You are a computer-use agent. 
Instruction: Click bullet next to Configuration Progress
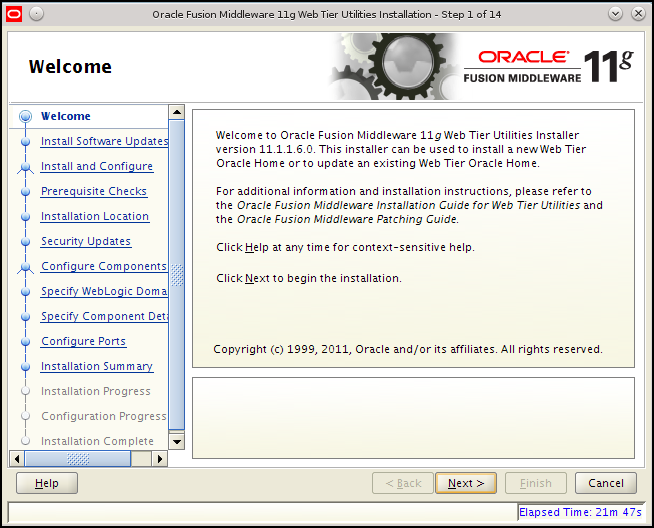point(25,416)
